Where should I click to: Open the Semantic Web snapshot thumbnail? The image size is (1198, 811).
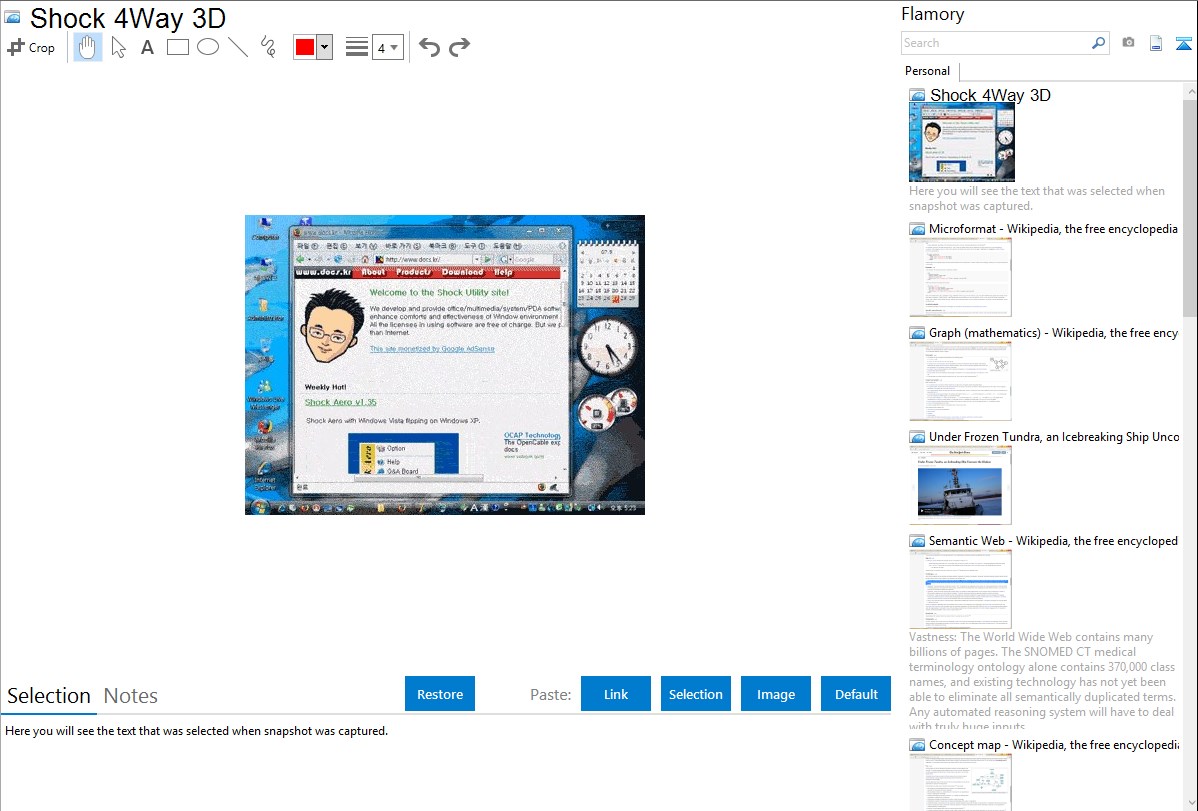[x=960, y=589]
